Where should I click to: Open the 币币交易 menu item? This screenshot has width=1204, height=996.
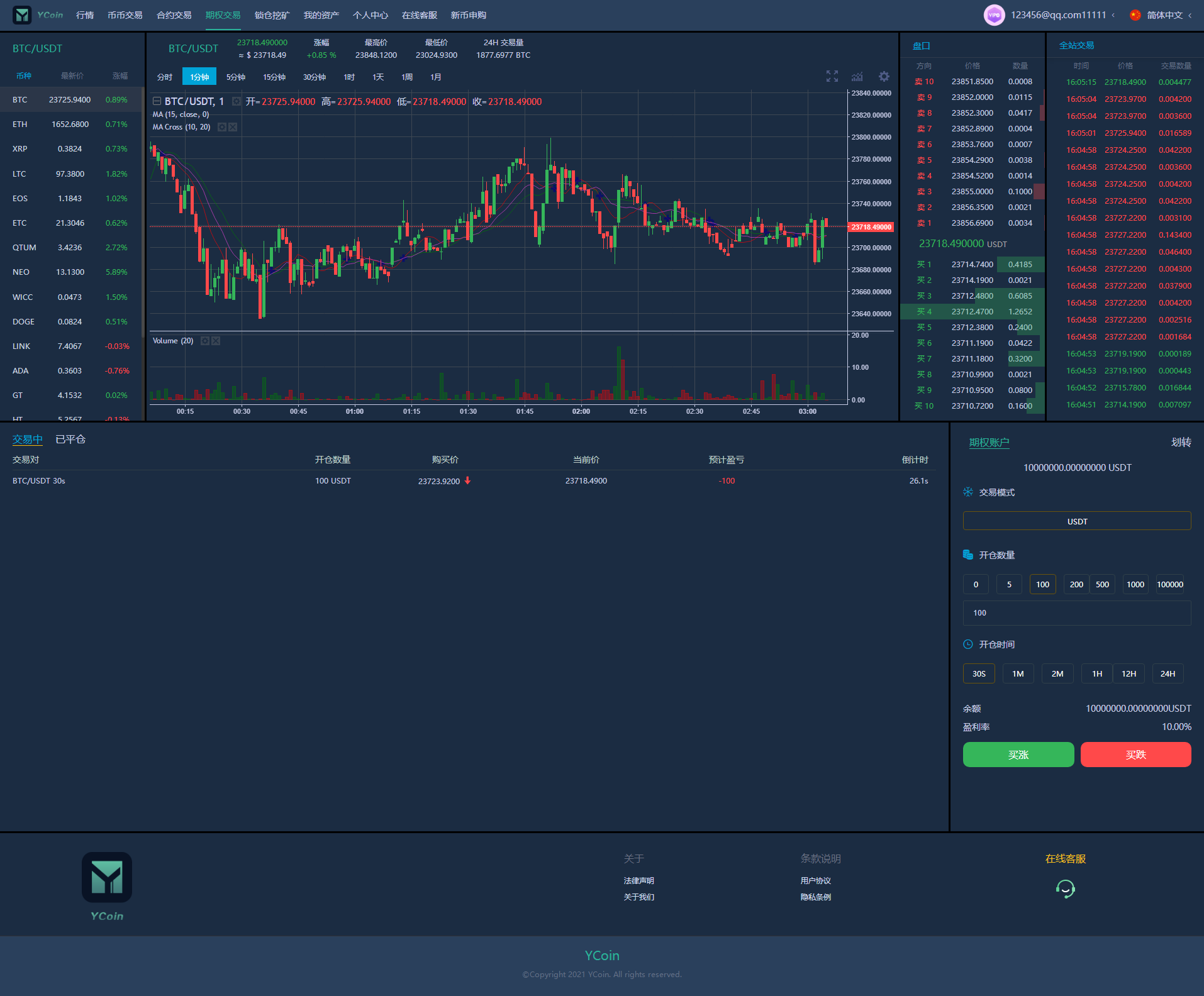[x=125, y=15]
